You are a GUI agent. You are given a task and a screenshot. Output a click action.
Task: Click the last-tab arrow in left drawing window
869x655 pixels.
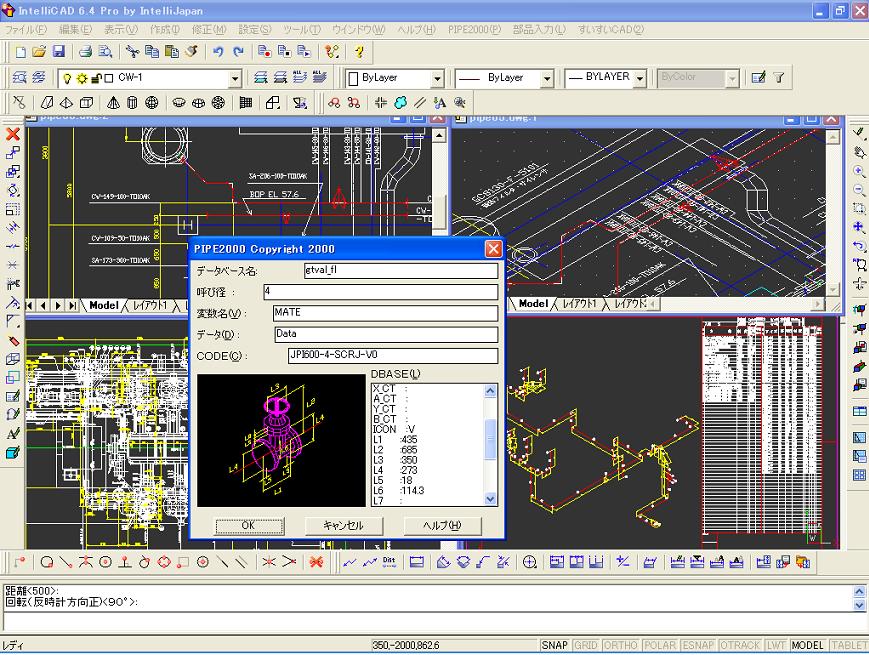click(73, 305)
